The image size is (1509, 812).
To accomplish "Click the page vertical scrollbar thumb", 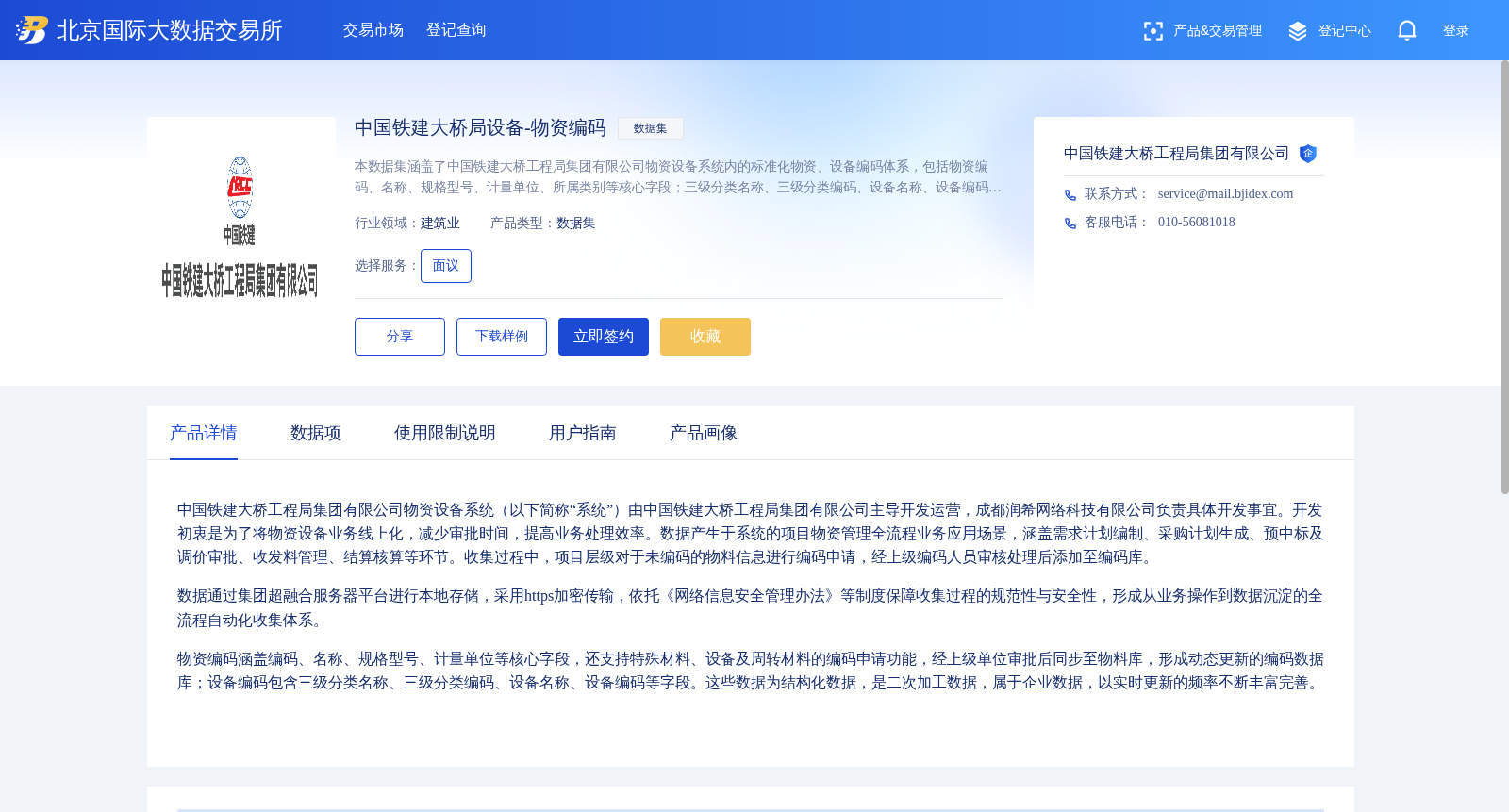I will [x=1504, y=277].
